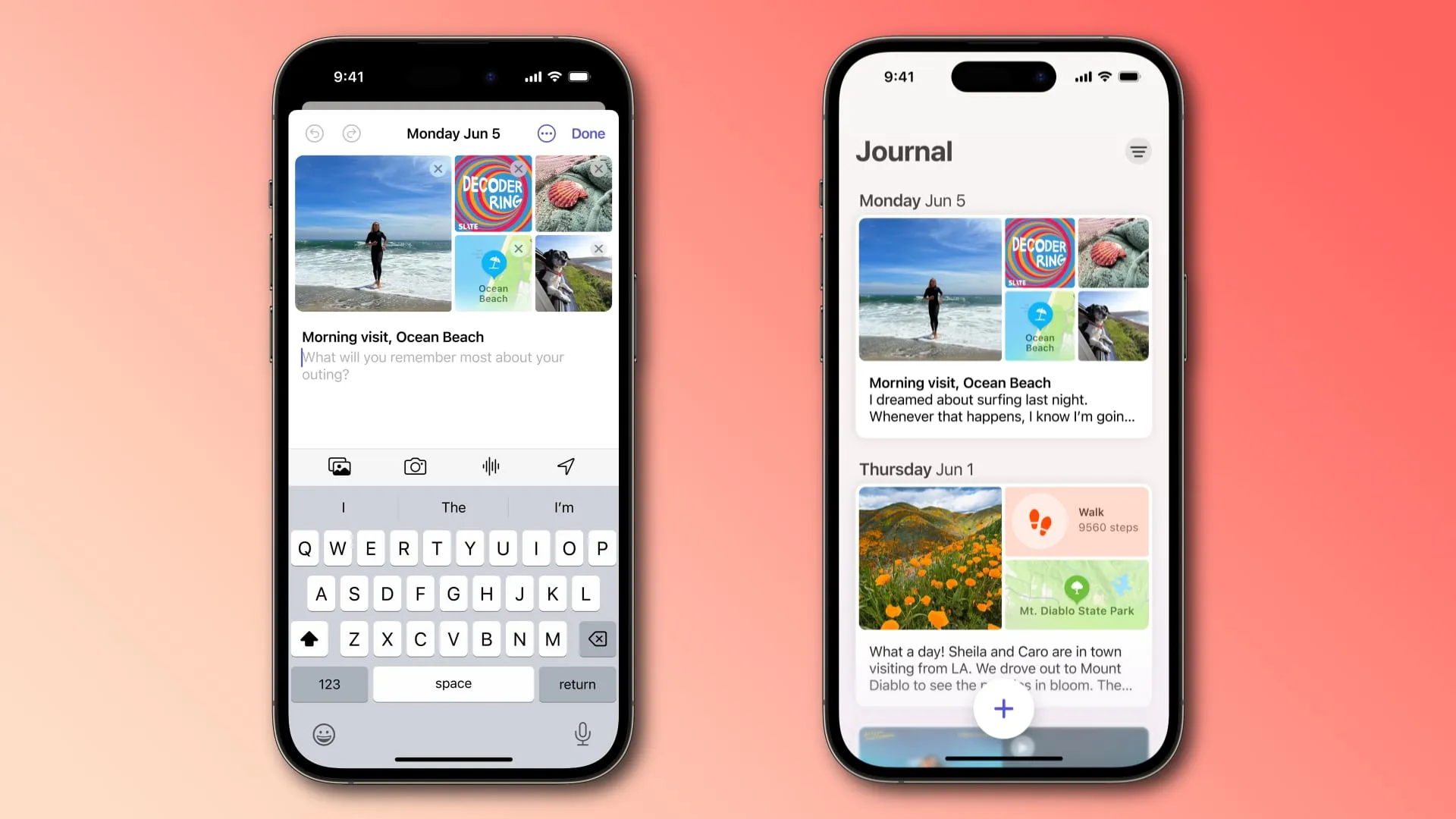Tap the camera icon to take photo
Image resolution: width=1456 pixels, height=819 pixels.
414,466
